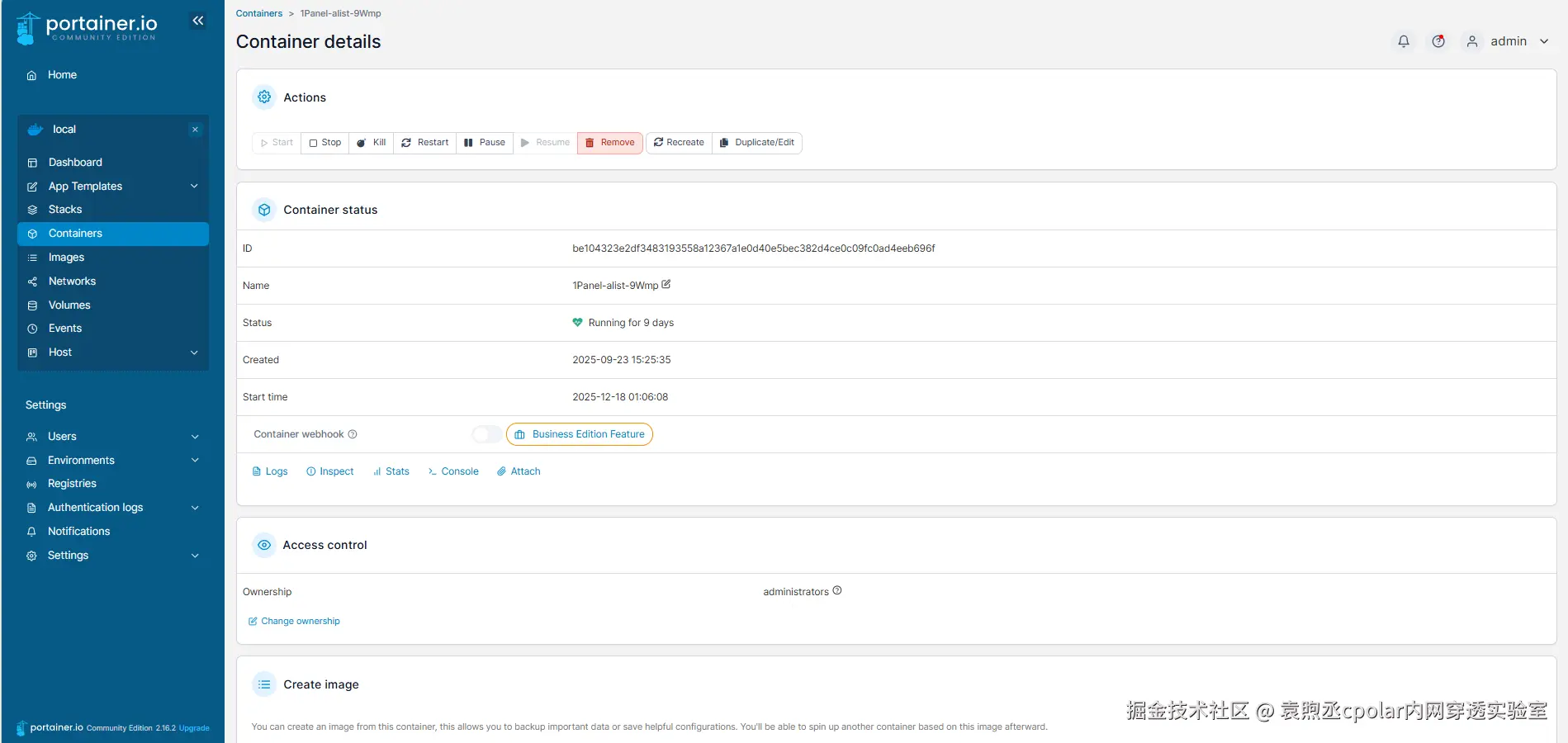Click the Containers breadcrumb link
The height and width of the screenshot is (743, 1568).
coord(259,13)
